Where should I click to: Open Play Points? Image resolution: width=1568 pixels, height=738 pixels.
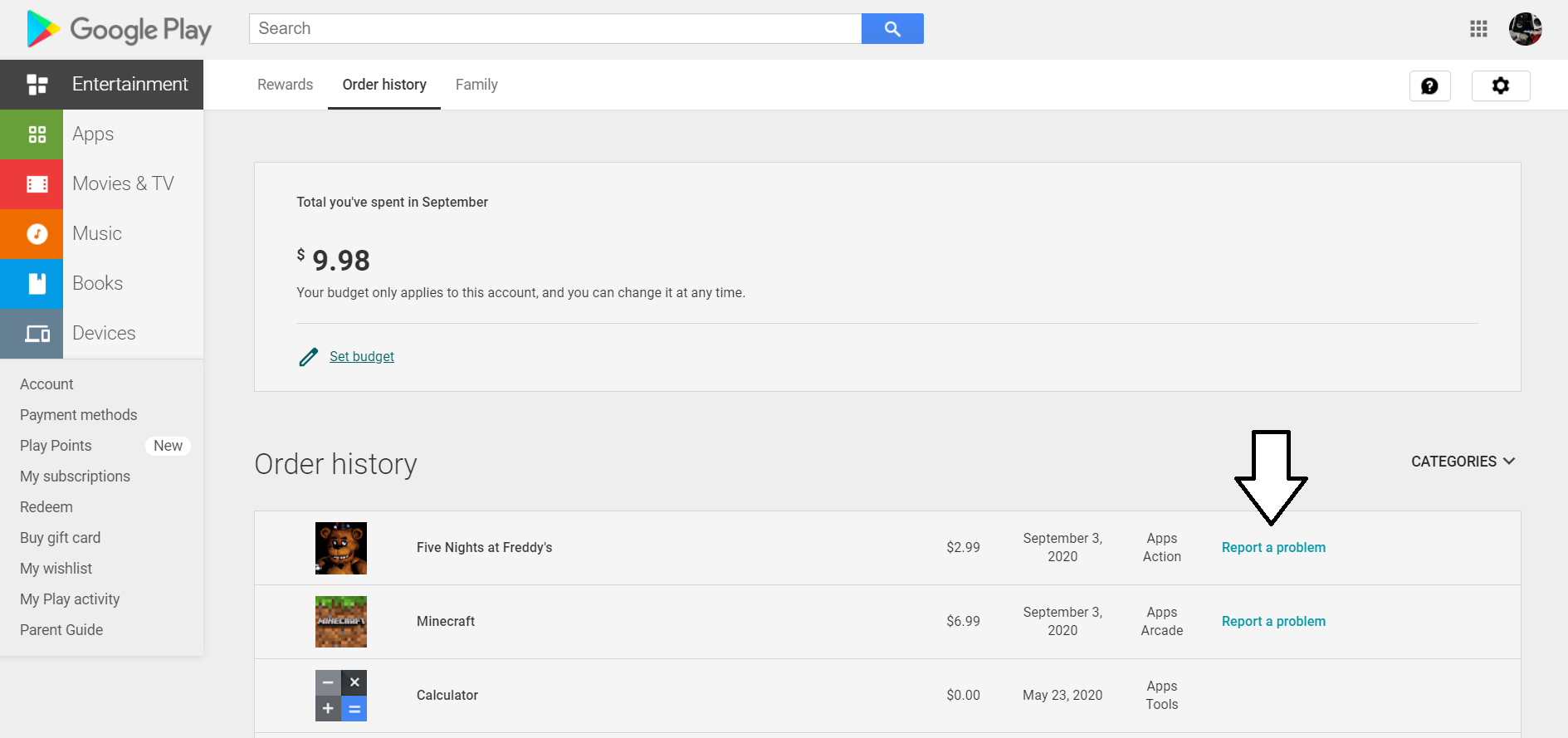pos(56,446)
